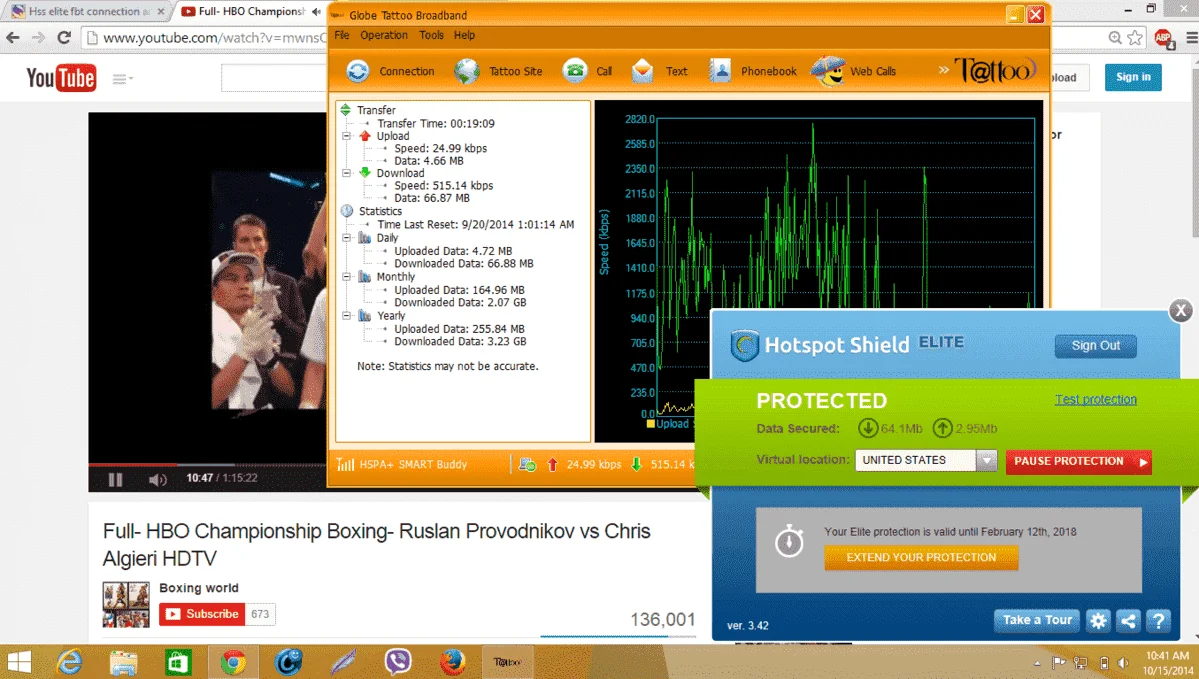Open Internet Explorer from taskbar
Screen dimensions: 1199x679
coord(70,662)
